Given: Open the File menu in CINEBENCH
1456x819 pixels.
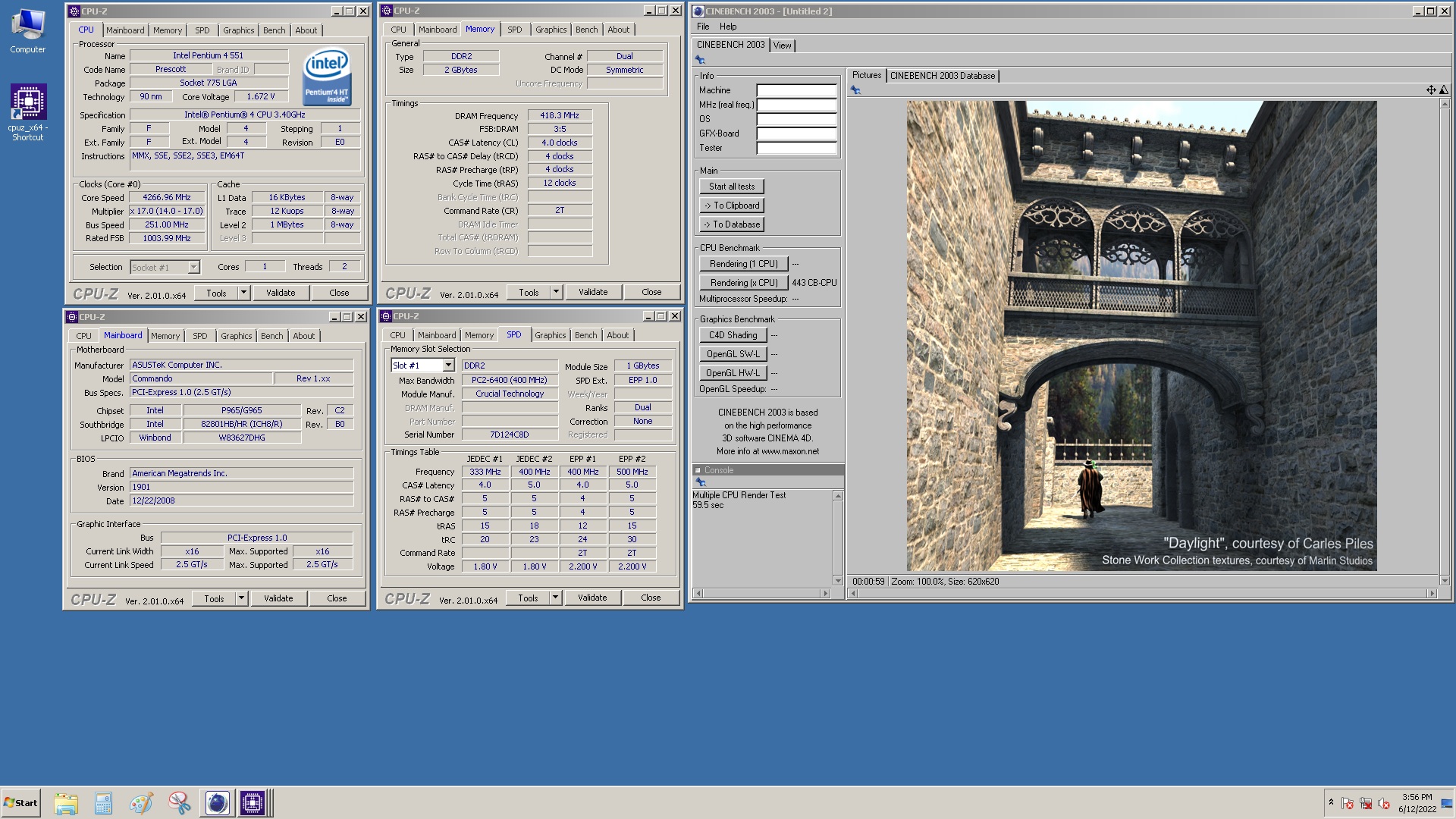Looking at the screenshot, I should (703, 27).
